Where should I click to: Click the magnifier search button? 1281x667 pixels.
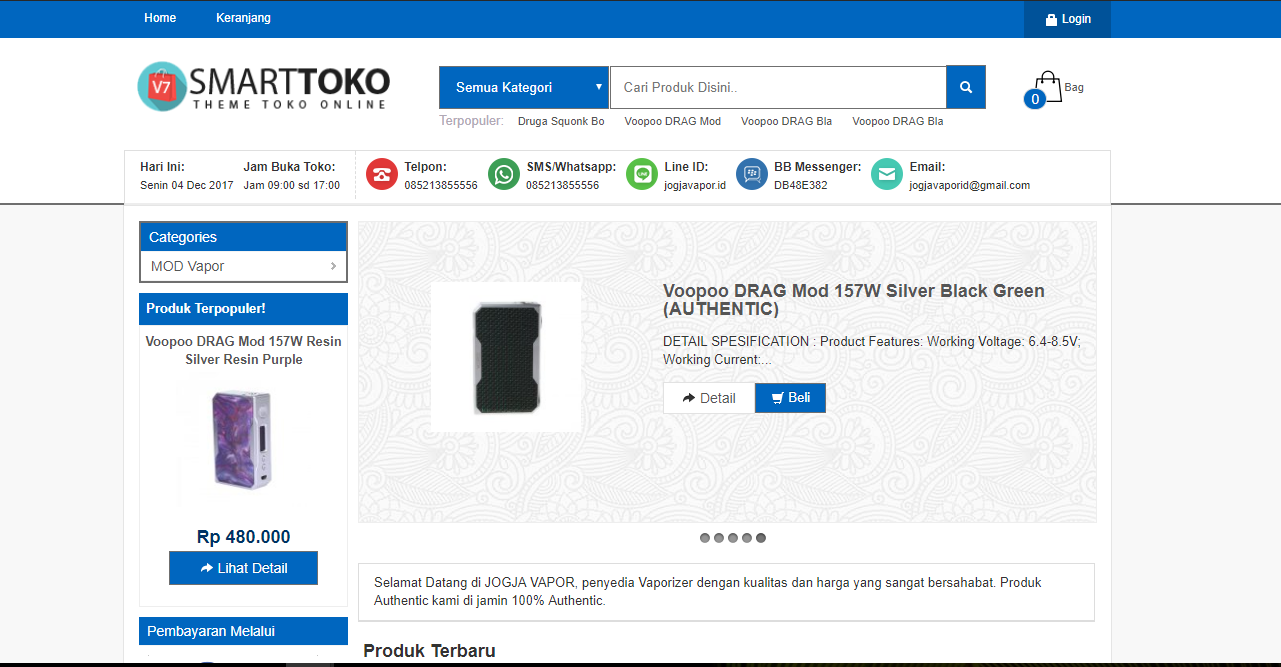pos(966,87)
